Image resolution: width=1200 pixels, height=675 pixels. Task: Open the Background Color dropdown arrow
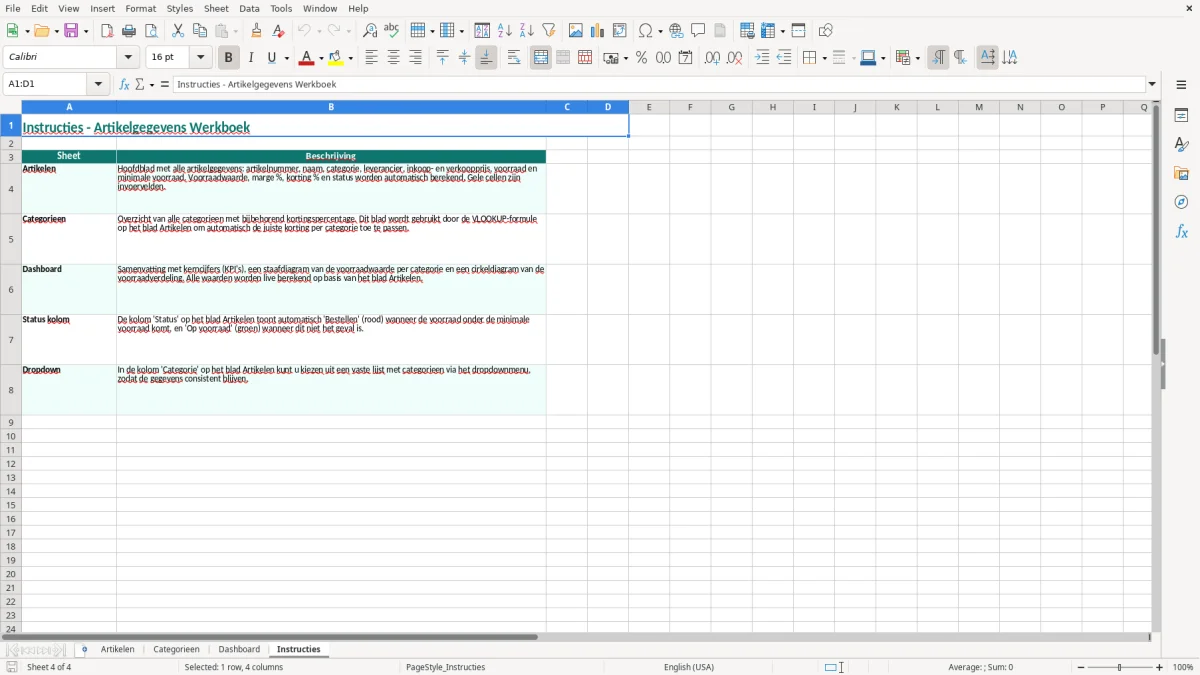pyautogui.click(x=351, y=58)
